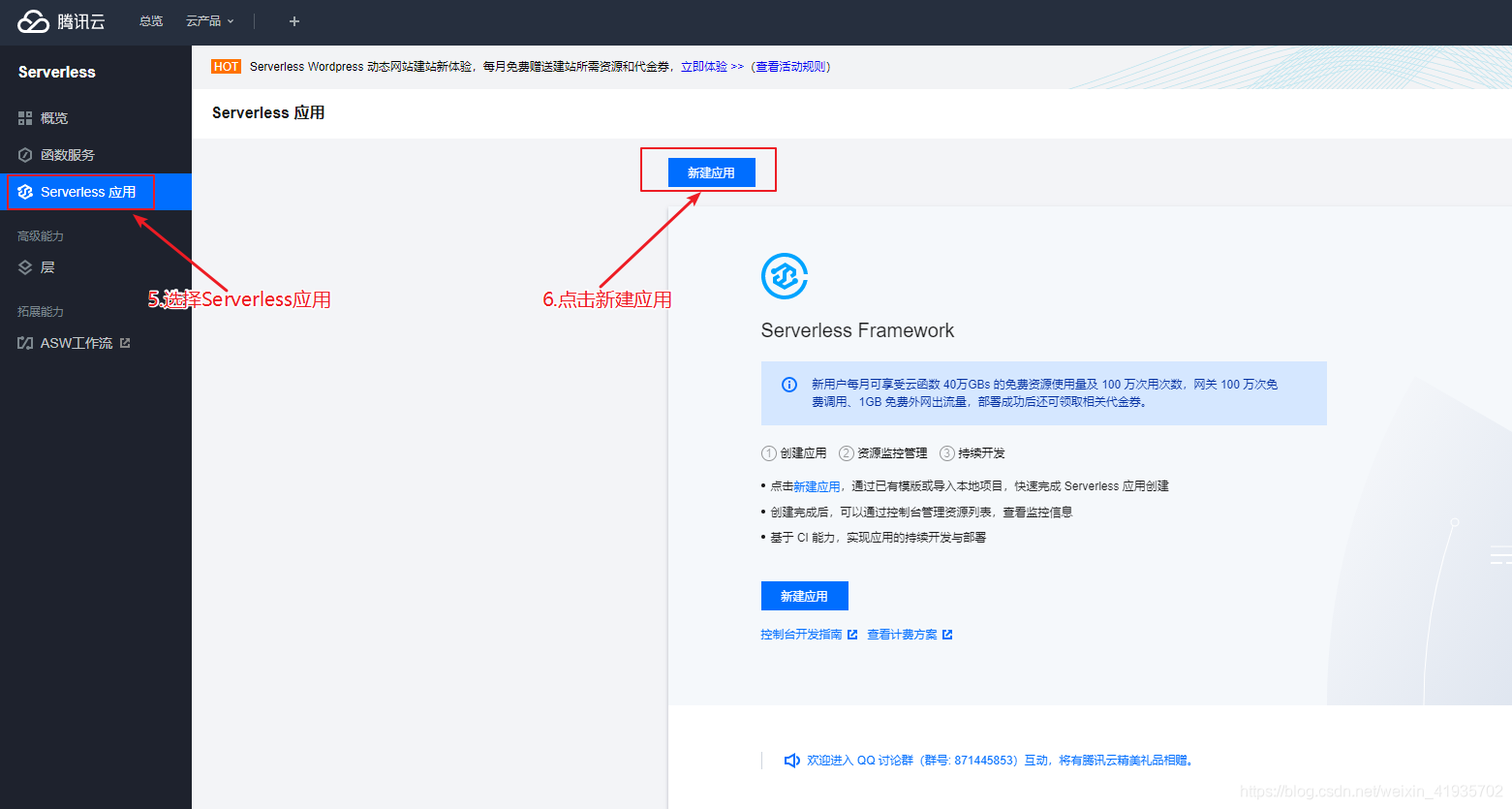This screenshot has width=1512, height=809.
Task: Add a shortcut with the plus icon
Action: (294, 21)
